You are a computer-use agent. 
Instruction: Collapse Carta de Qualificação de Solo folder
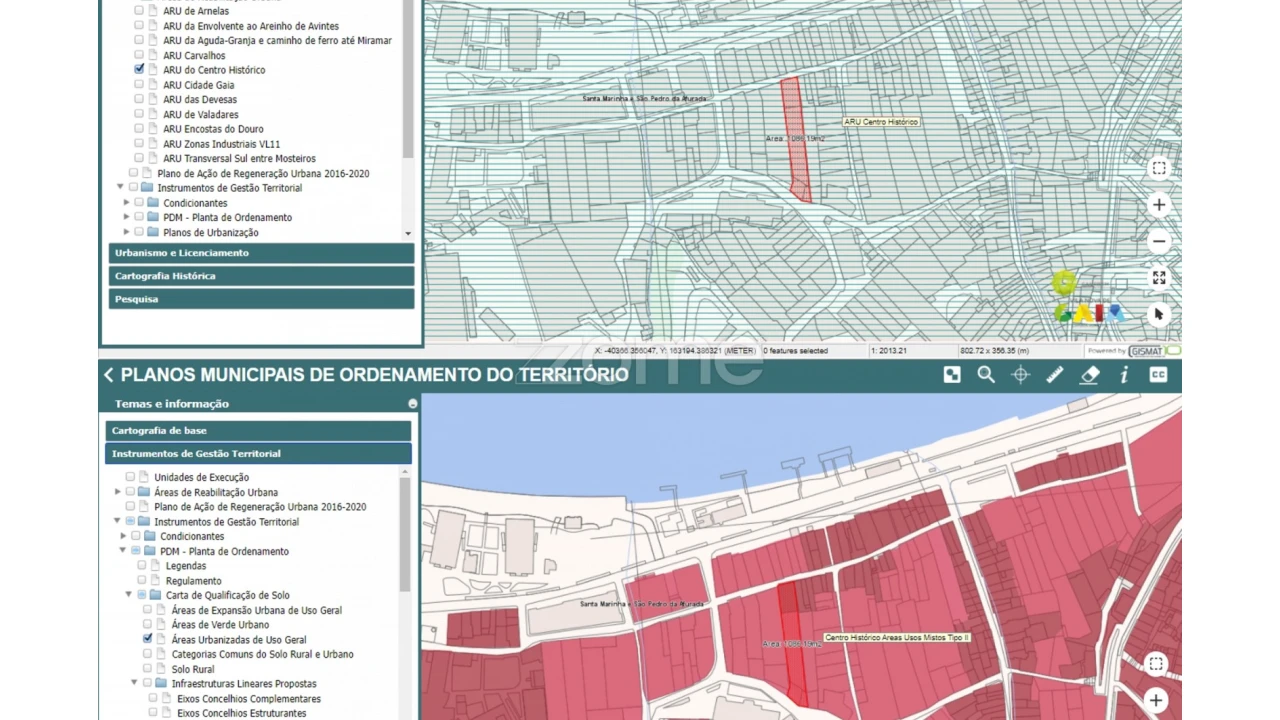pyautogui.click(x=129, y=595)
